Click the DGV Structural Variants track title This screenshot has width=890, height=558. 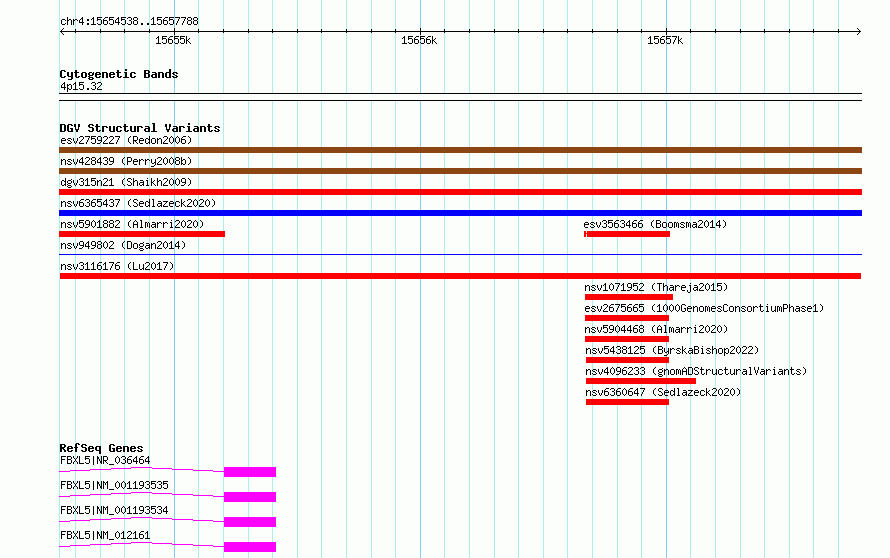(x=140, y=128)
